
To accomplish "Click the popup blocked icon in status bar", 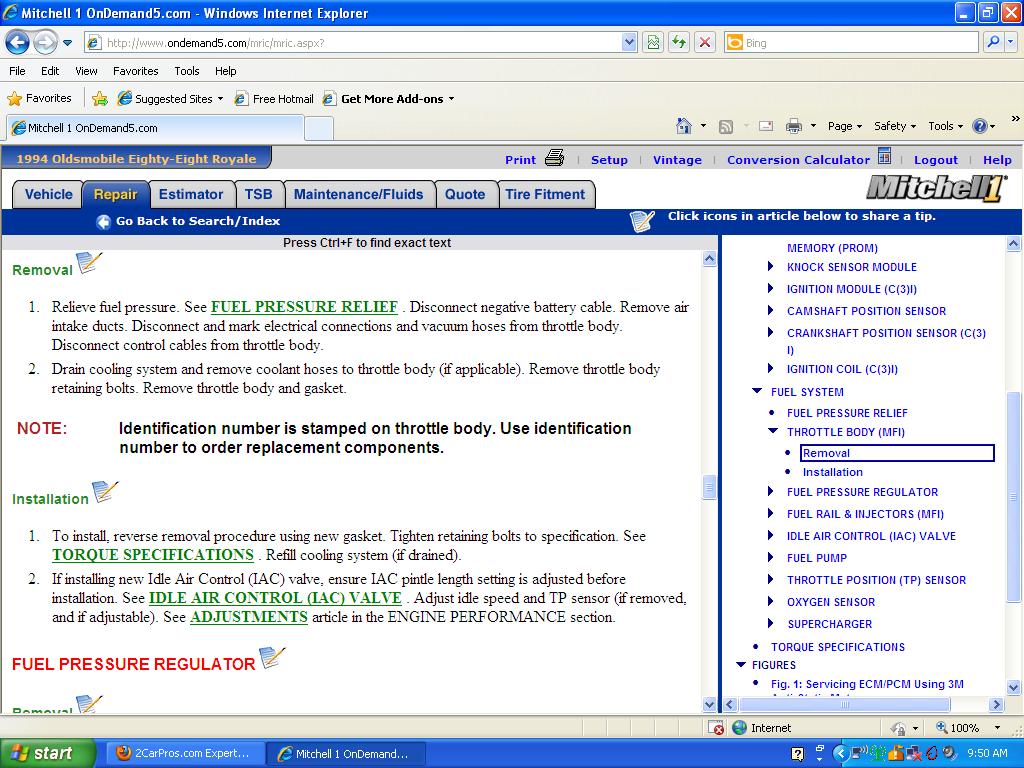I will (x=715, y=728).
